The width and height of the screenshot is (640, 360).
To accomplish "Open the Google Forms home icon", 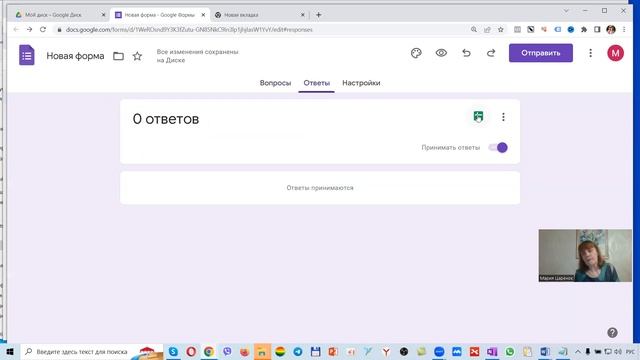I will (27, 55).
